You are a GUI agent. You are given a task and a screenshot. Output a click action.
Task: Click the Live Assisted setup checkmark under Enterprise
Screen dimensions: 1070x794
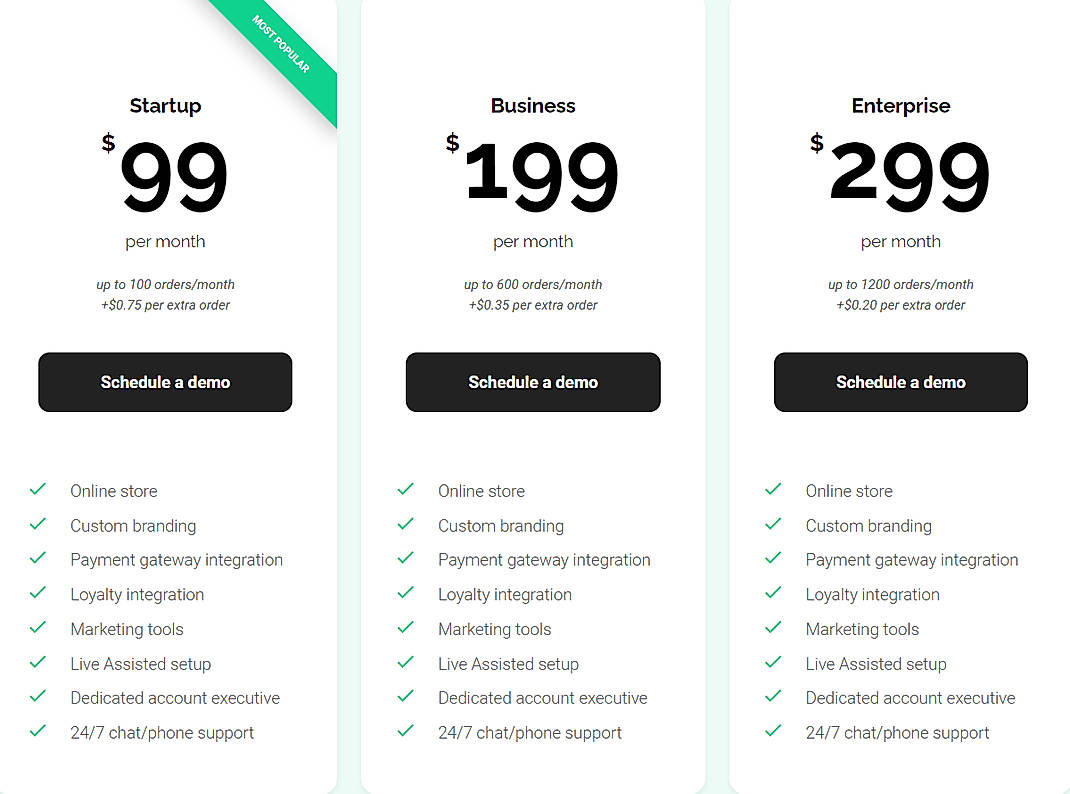[773, 662]
